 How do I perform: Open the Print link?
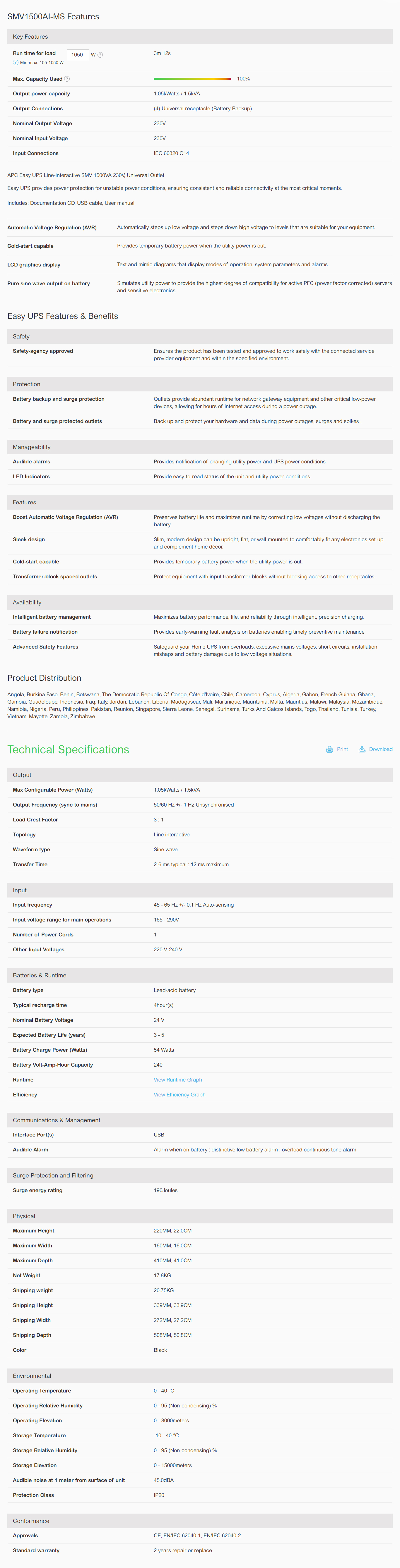[x=342, y=749]
